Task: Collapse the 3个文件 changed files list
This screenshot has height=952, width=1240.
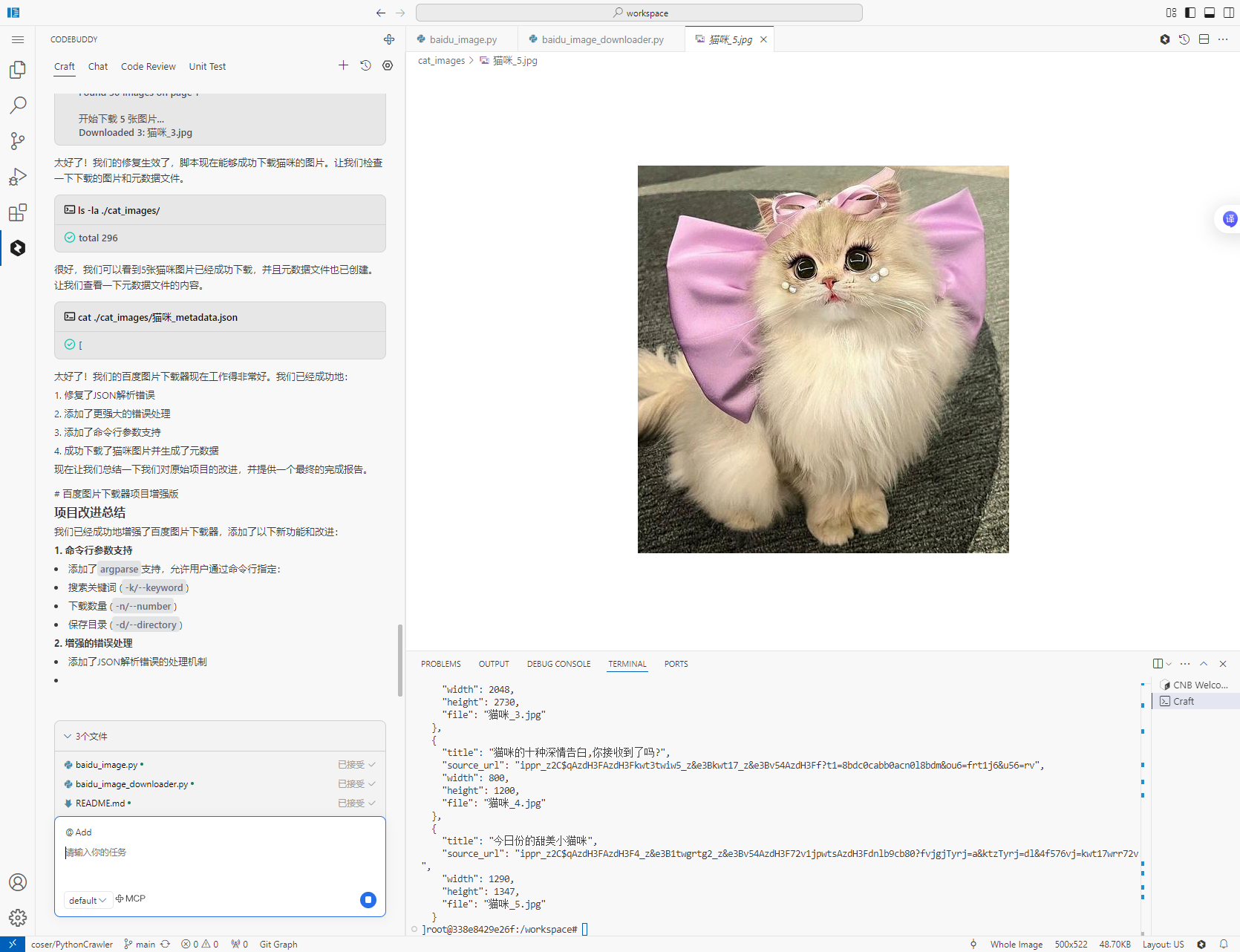Action: click(68, 736)
